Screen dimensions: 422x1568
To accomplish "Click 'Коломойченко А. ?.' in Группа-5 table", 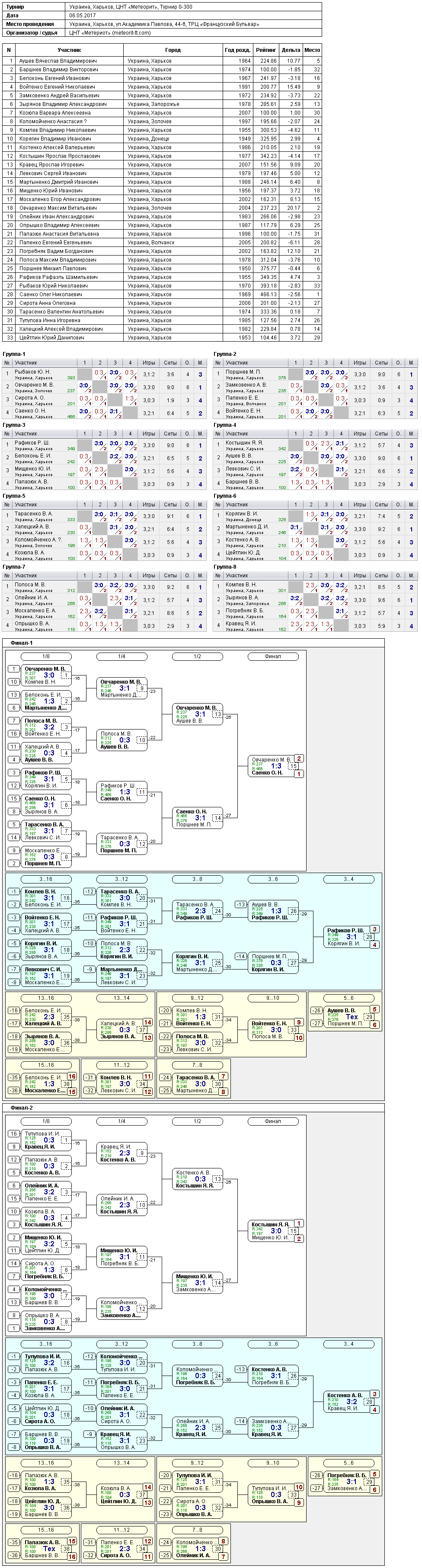I will 38,540.
